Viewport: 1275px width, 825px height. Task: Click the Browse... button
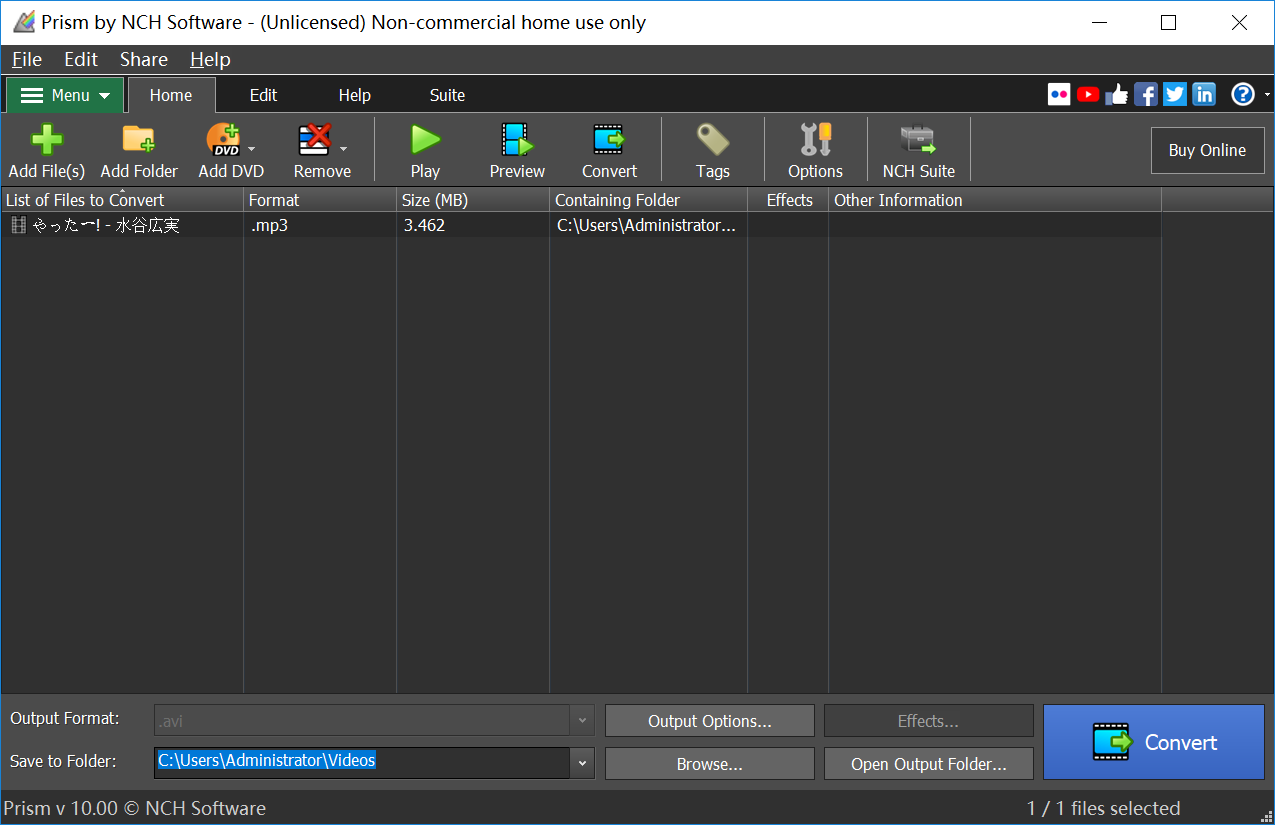pos(710,764)
